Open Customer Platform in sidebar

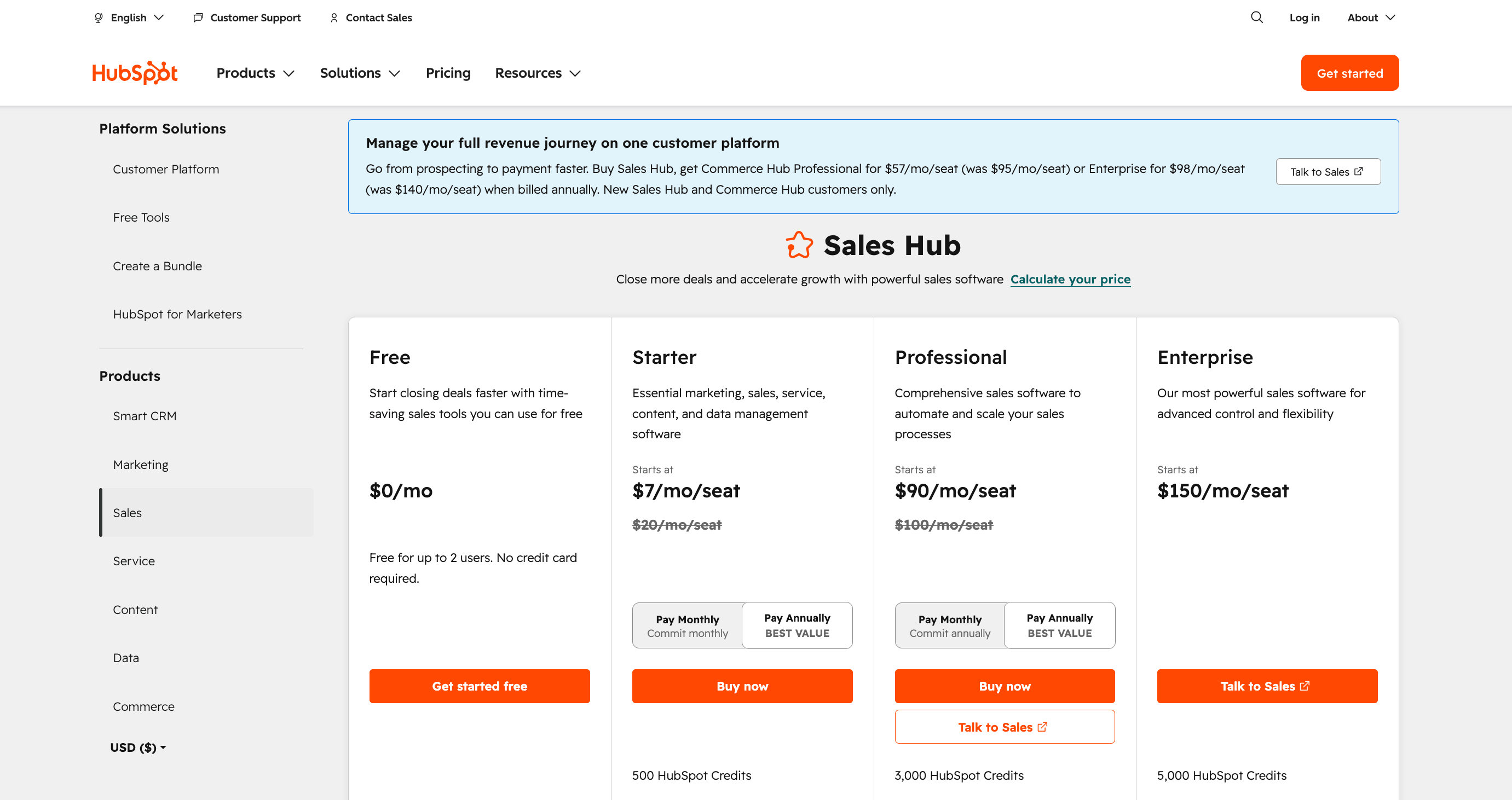[166, 169]
